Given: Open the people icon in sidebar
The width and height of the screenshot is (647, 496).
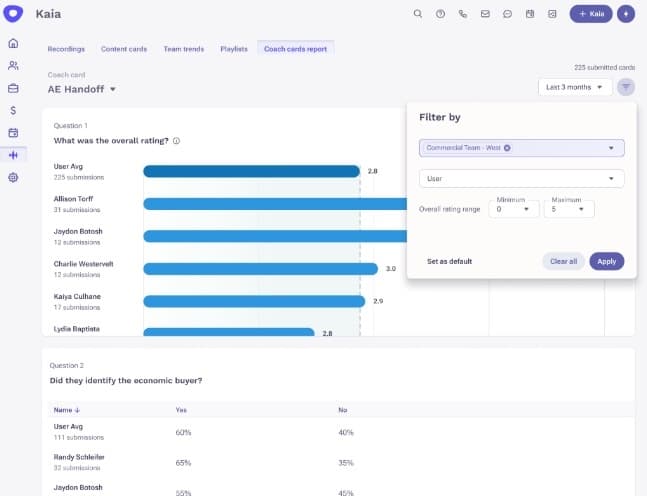Looking at the screenshot, I should 13,66.
